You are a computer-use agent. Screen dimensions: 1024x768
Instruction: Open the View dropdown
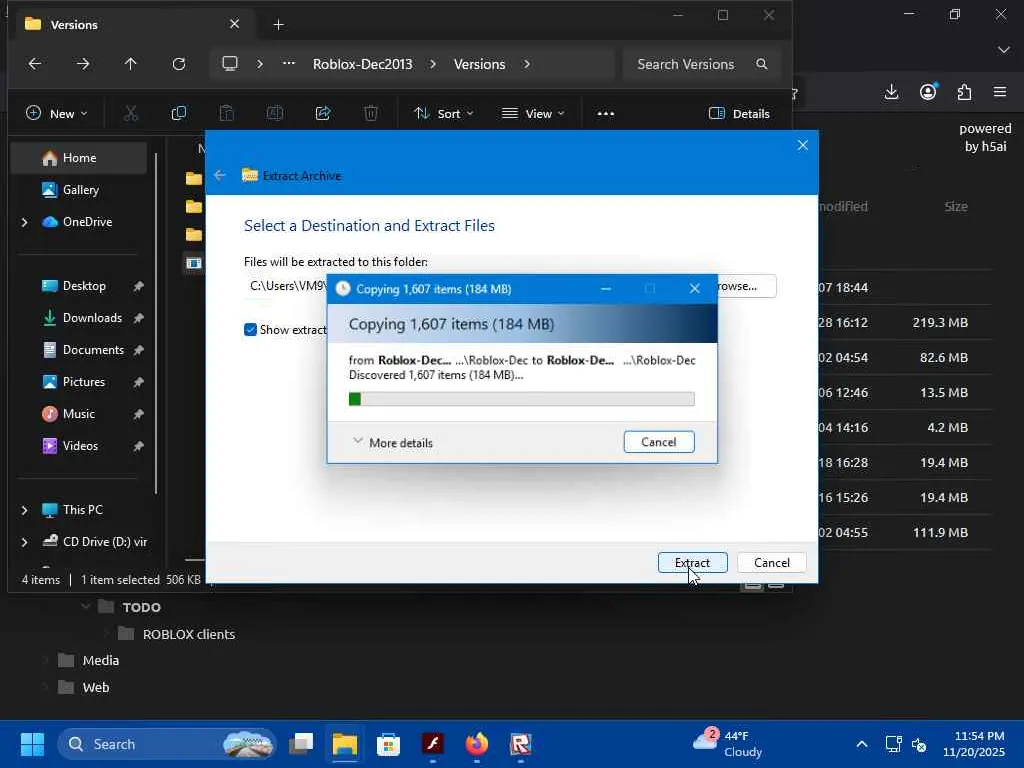(533, 114)
